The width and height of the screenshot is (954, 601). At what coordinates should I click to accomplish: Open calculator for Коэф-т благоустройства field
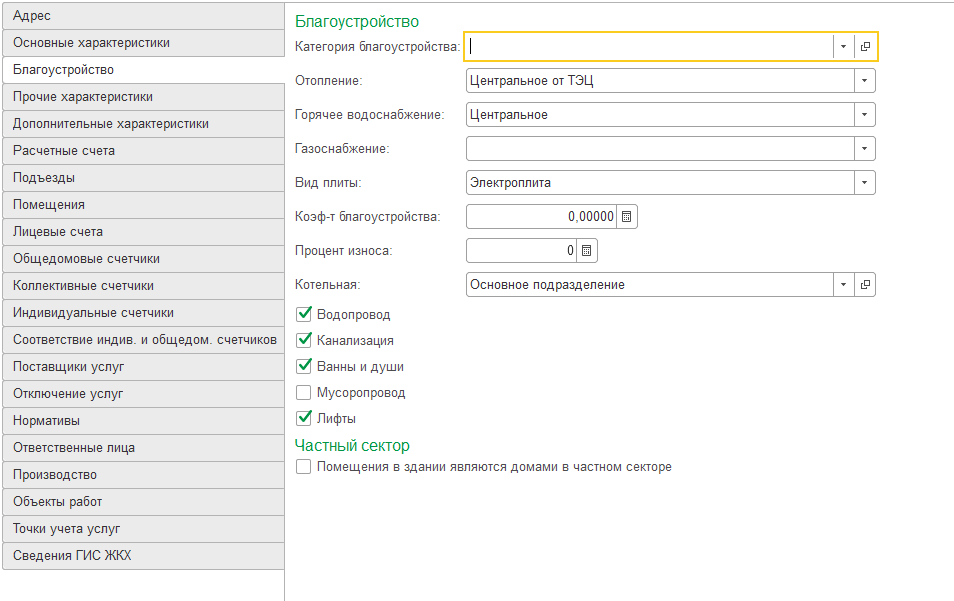click(626, 216)
